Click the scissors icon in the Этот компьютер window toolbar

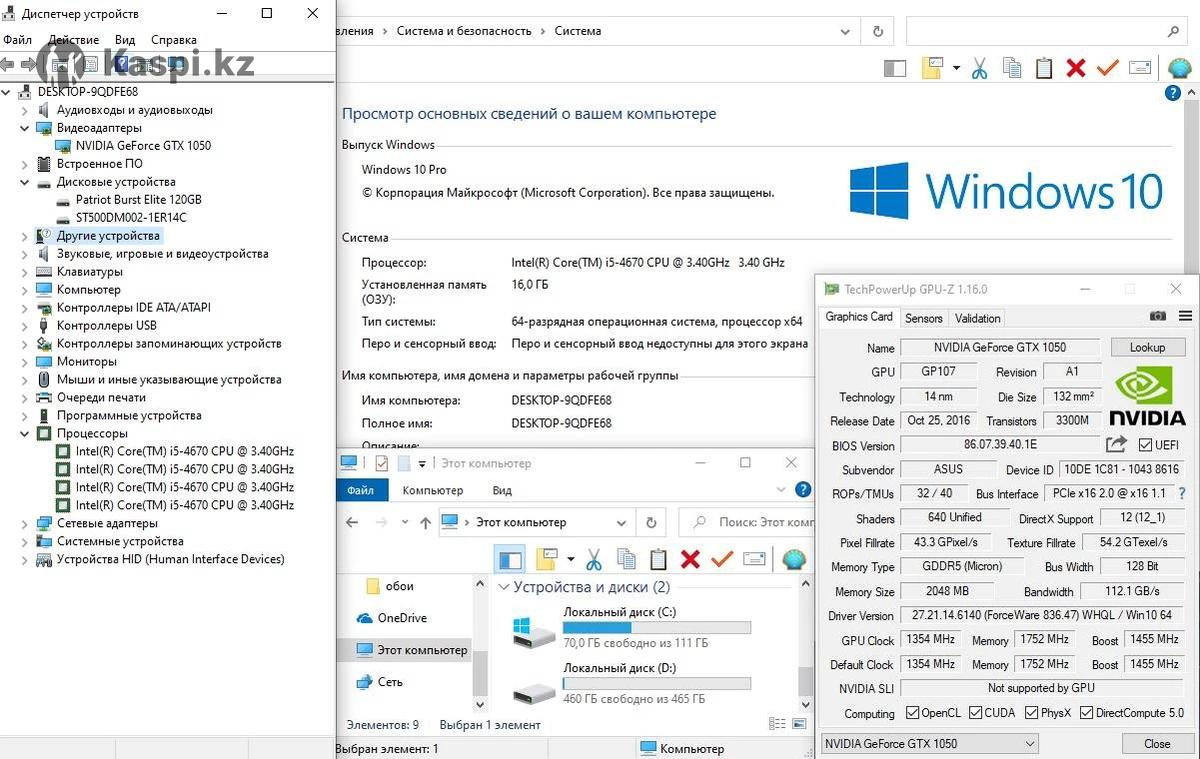click(593, 559)
